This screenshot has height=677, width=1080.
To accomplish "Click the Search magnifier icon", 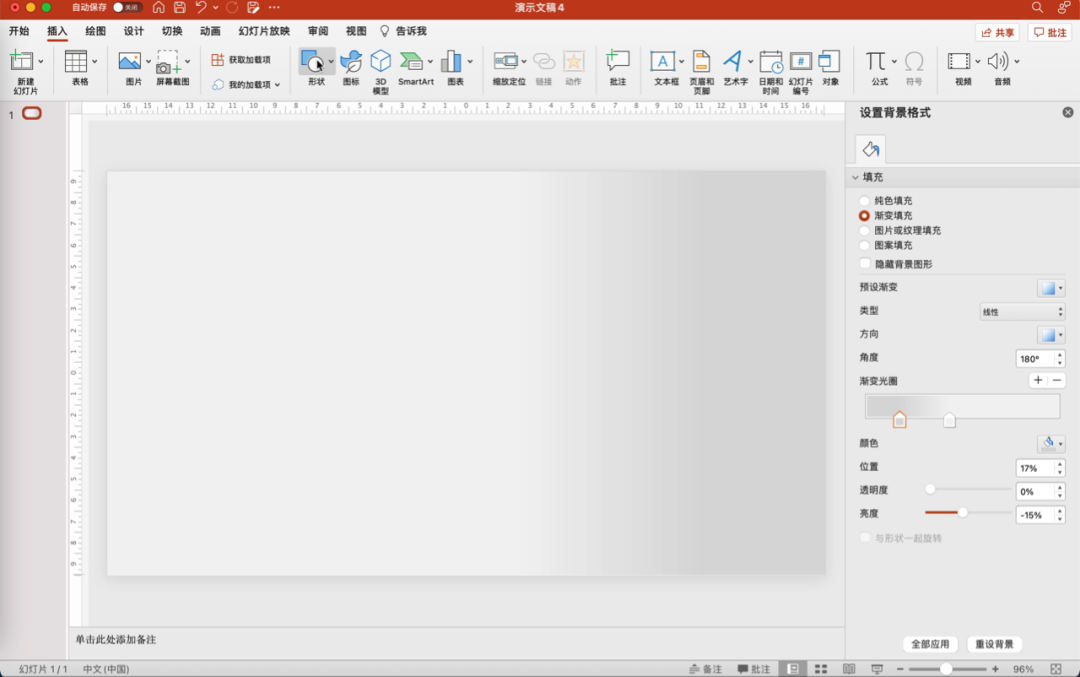I will (x=1037, y=8).
